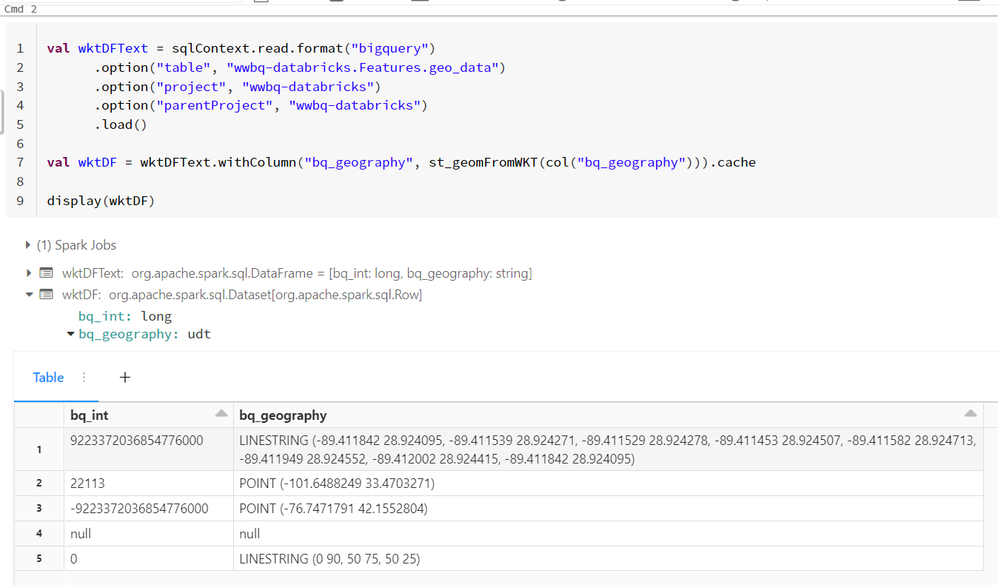The width and height of the screenshot is (998, 585).
Task: Open the Table tab options kebab menu
Action: coord(84,377)
